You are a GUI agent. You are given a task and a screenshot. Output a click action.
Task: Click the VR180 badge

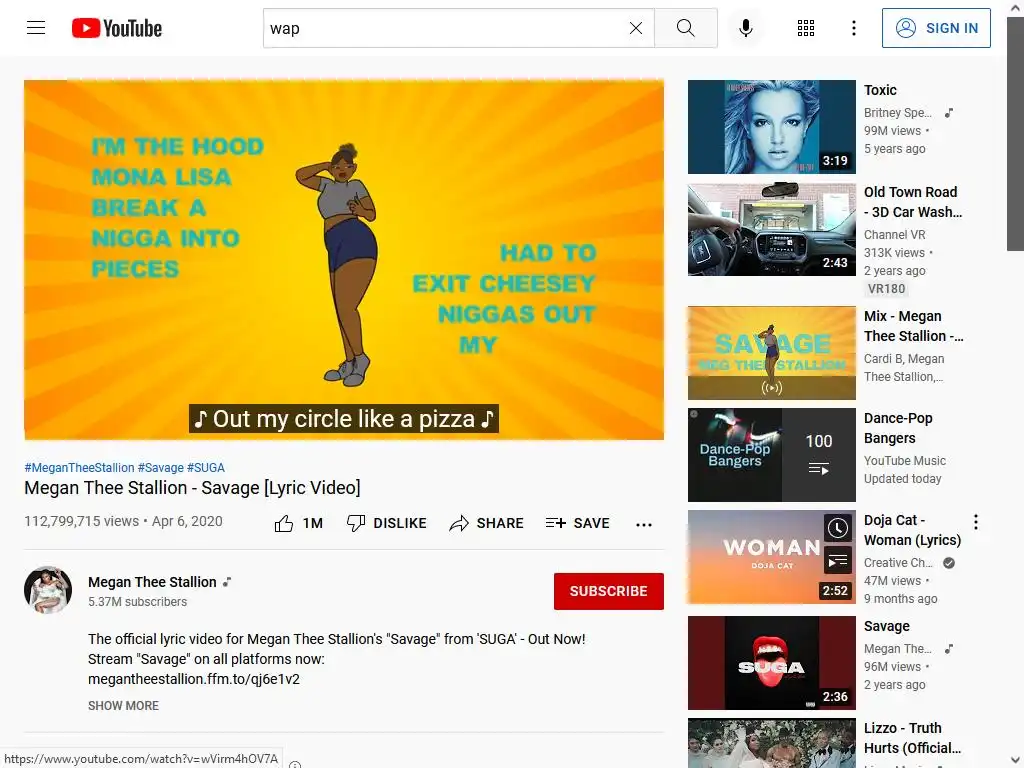click(x=886, y=289)
